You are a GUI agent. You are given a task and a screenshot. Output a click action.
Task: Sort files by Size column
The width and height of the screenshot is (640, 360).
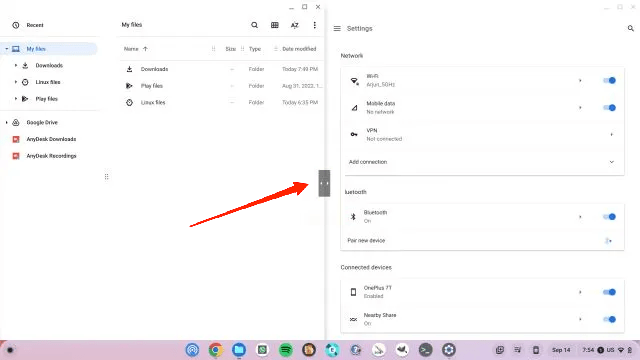[x=231, y=49]
